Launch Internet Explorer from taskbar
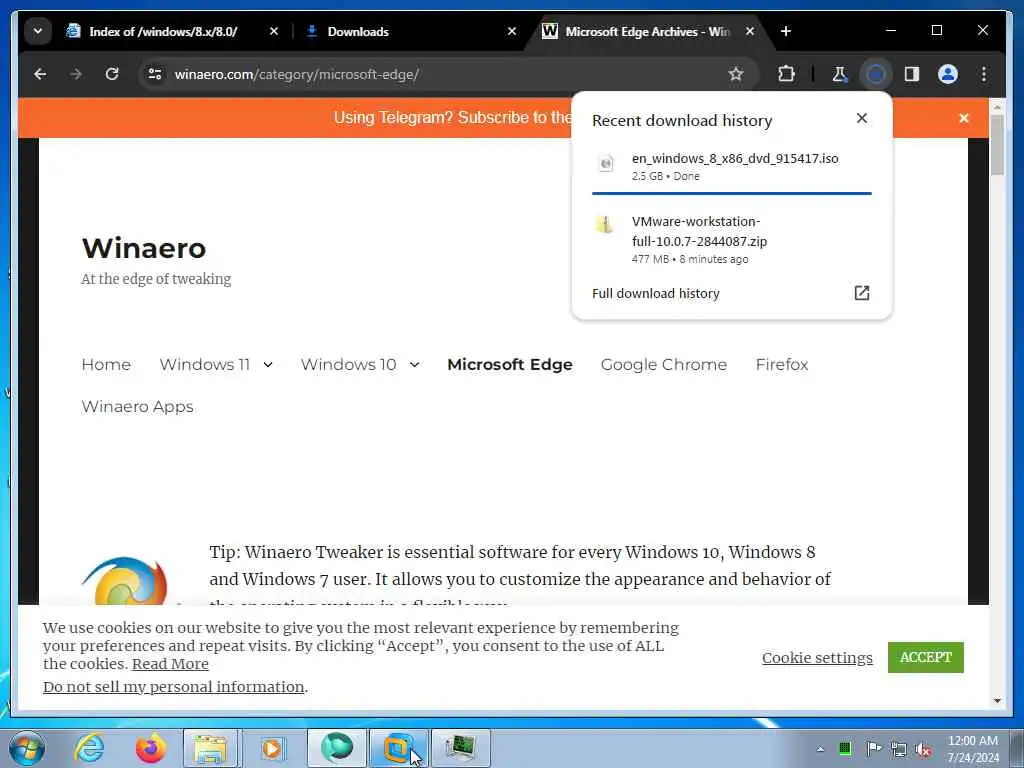 coord(89,748)
